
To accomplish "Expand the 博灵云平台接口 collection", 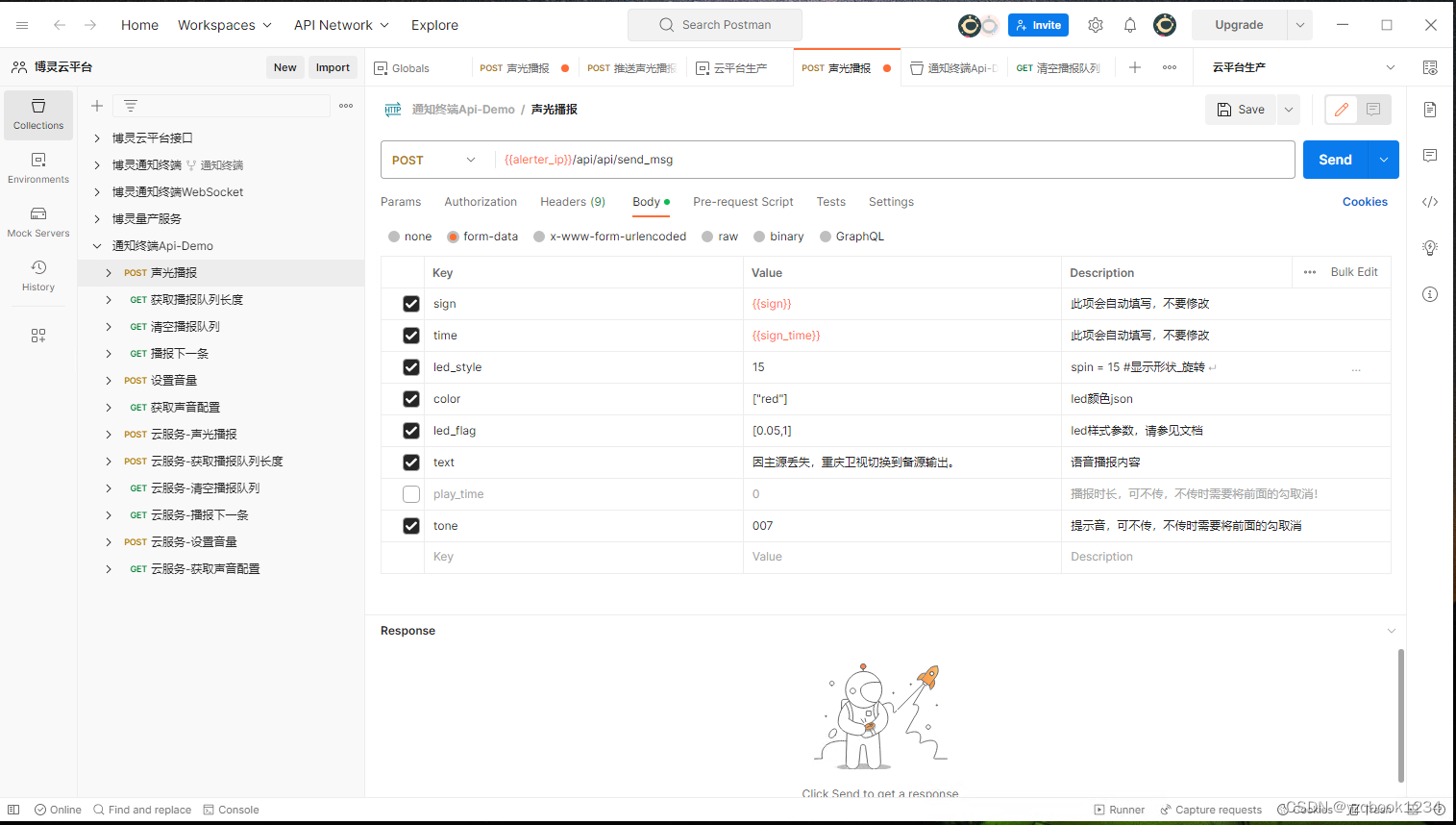I will click(x=97, y=138).
